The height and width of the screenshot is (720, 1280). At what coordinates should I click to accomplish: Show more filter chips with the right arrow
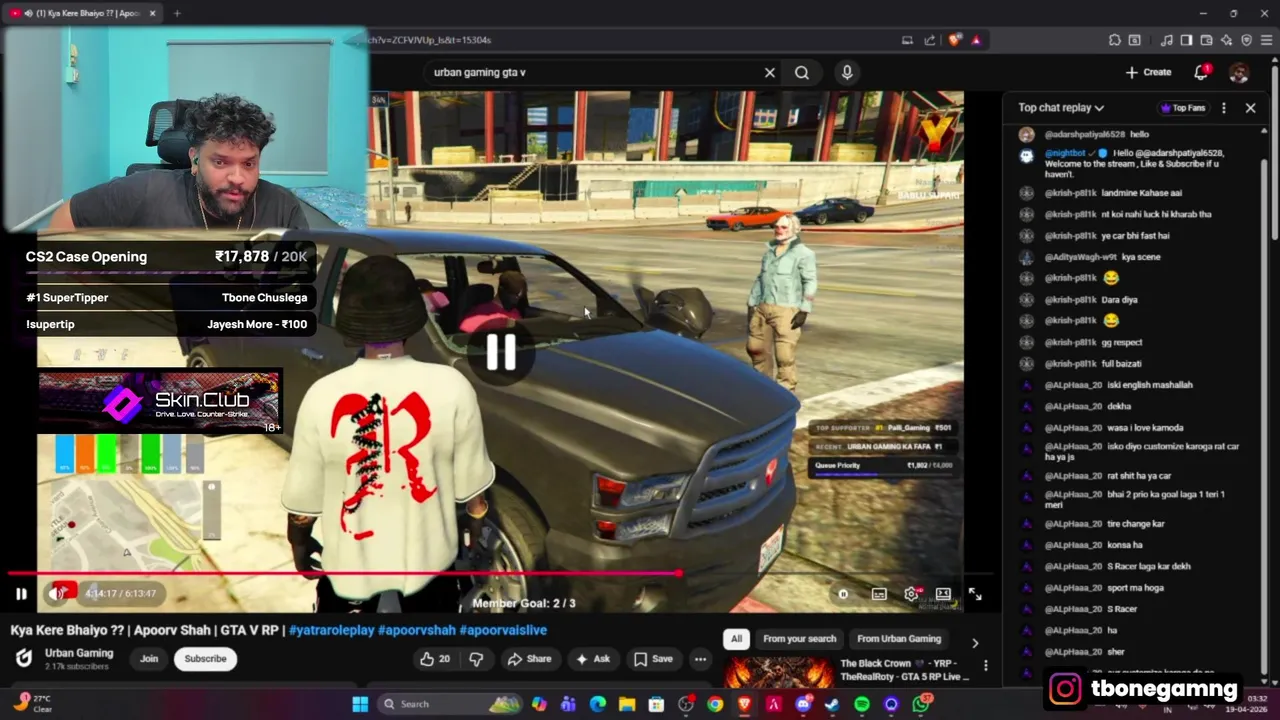pos(975,643)
